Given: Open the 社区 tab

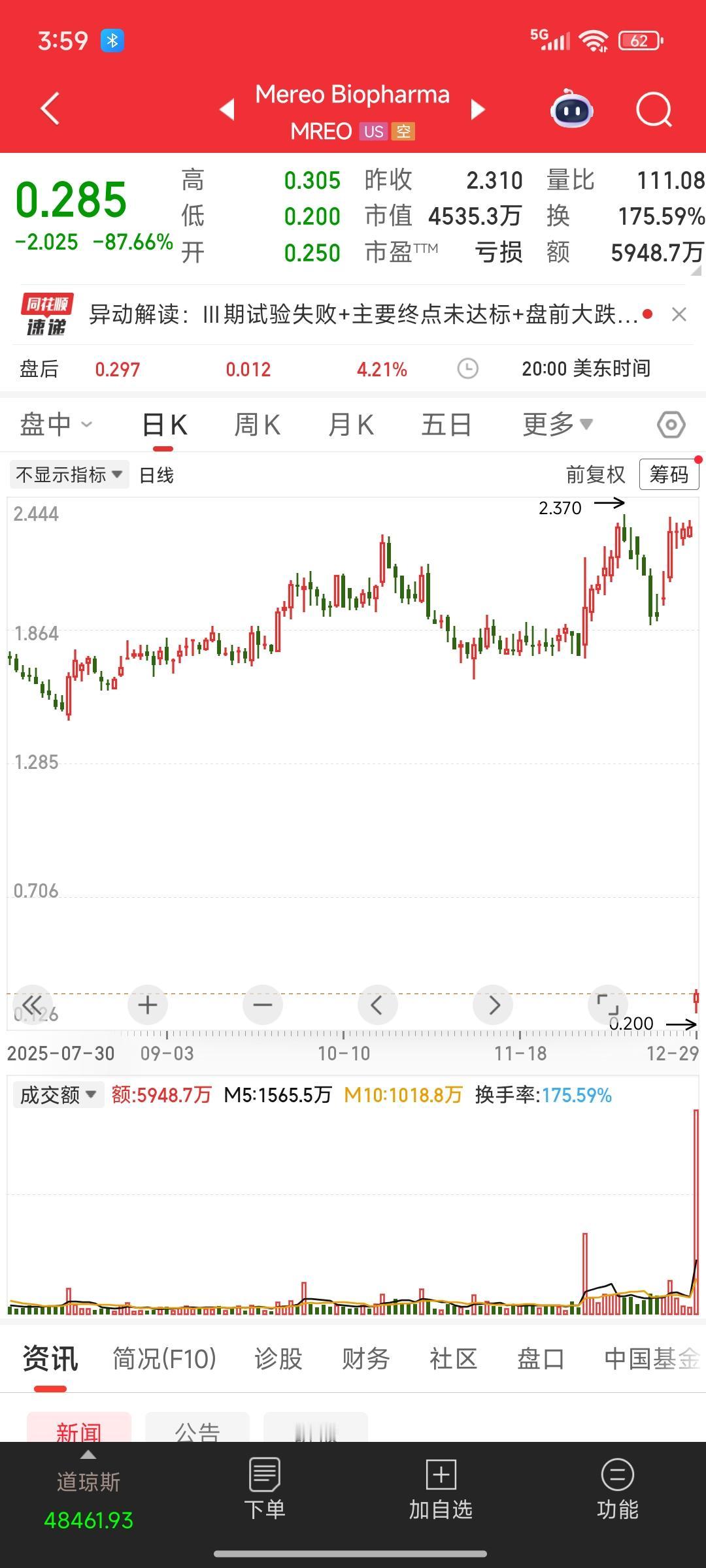Looking at the screenshot, I should coord(453,1360).
